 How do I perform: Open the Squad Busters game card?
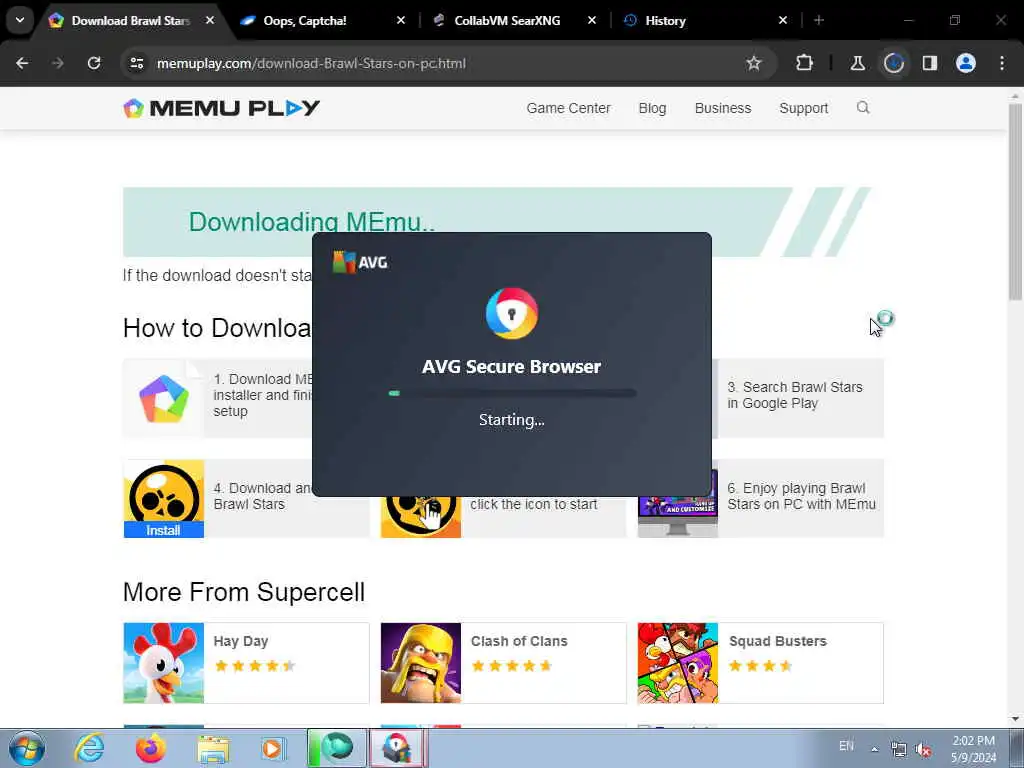click(760, 663)
